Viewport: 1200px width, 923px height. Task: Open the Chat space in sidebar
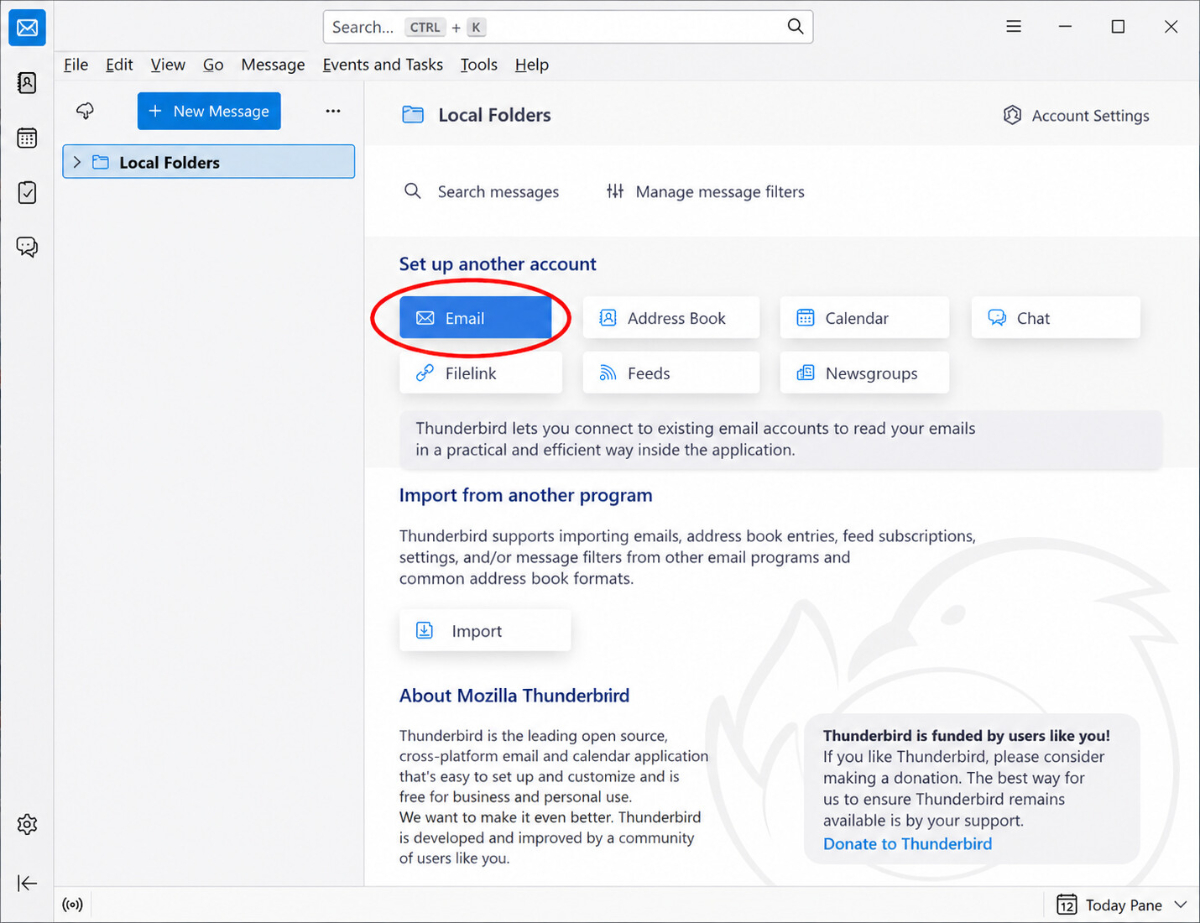27,246
